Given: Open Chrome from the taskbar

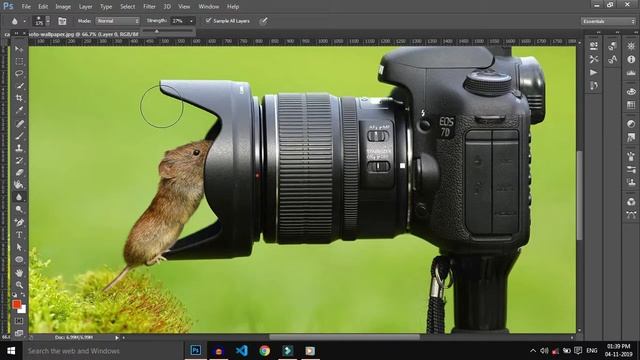Looking at the screenshot, I should click(264, 351).
